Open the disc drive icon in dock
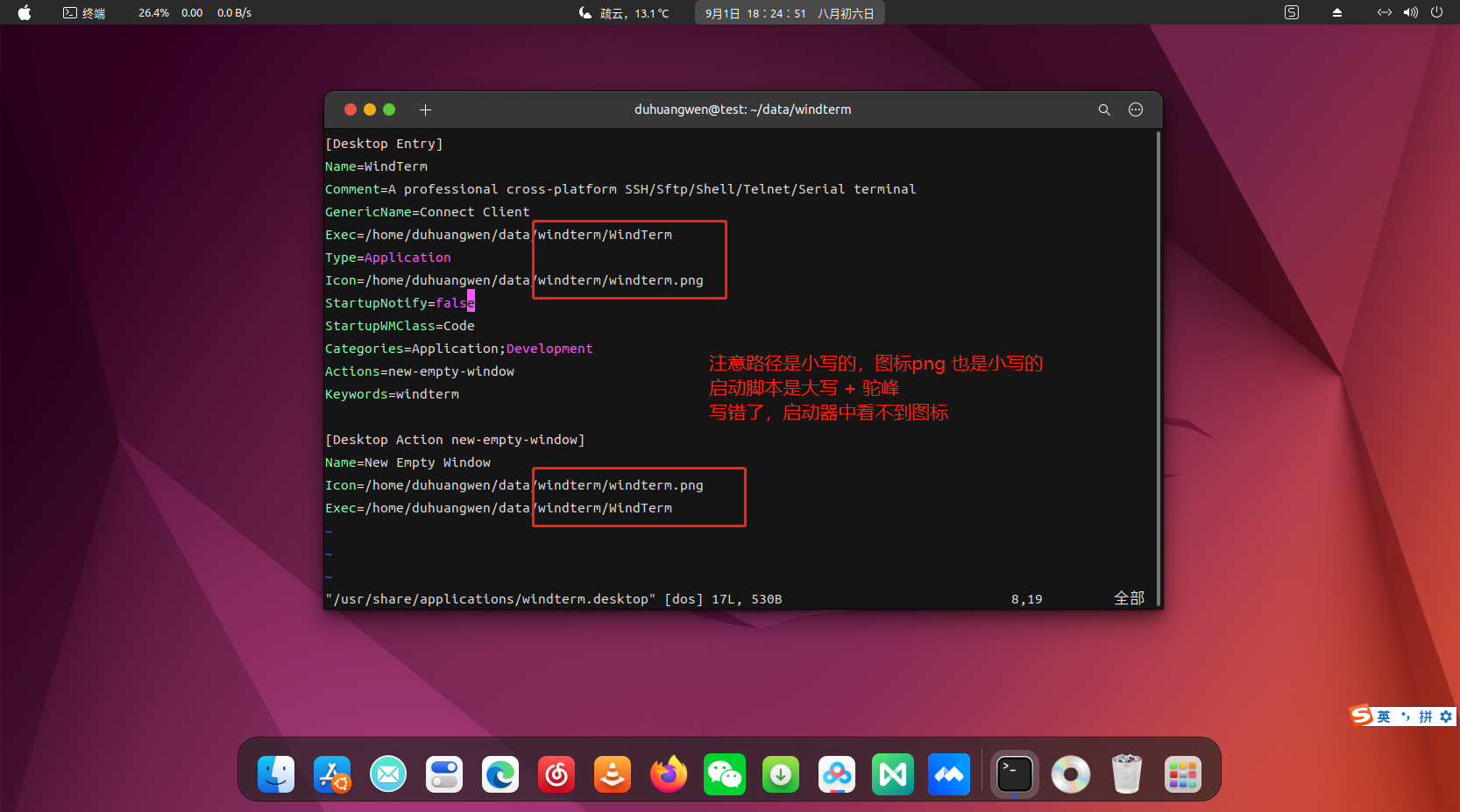The image size is (1460, 812). tap(1071, 774)
